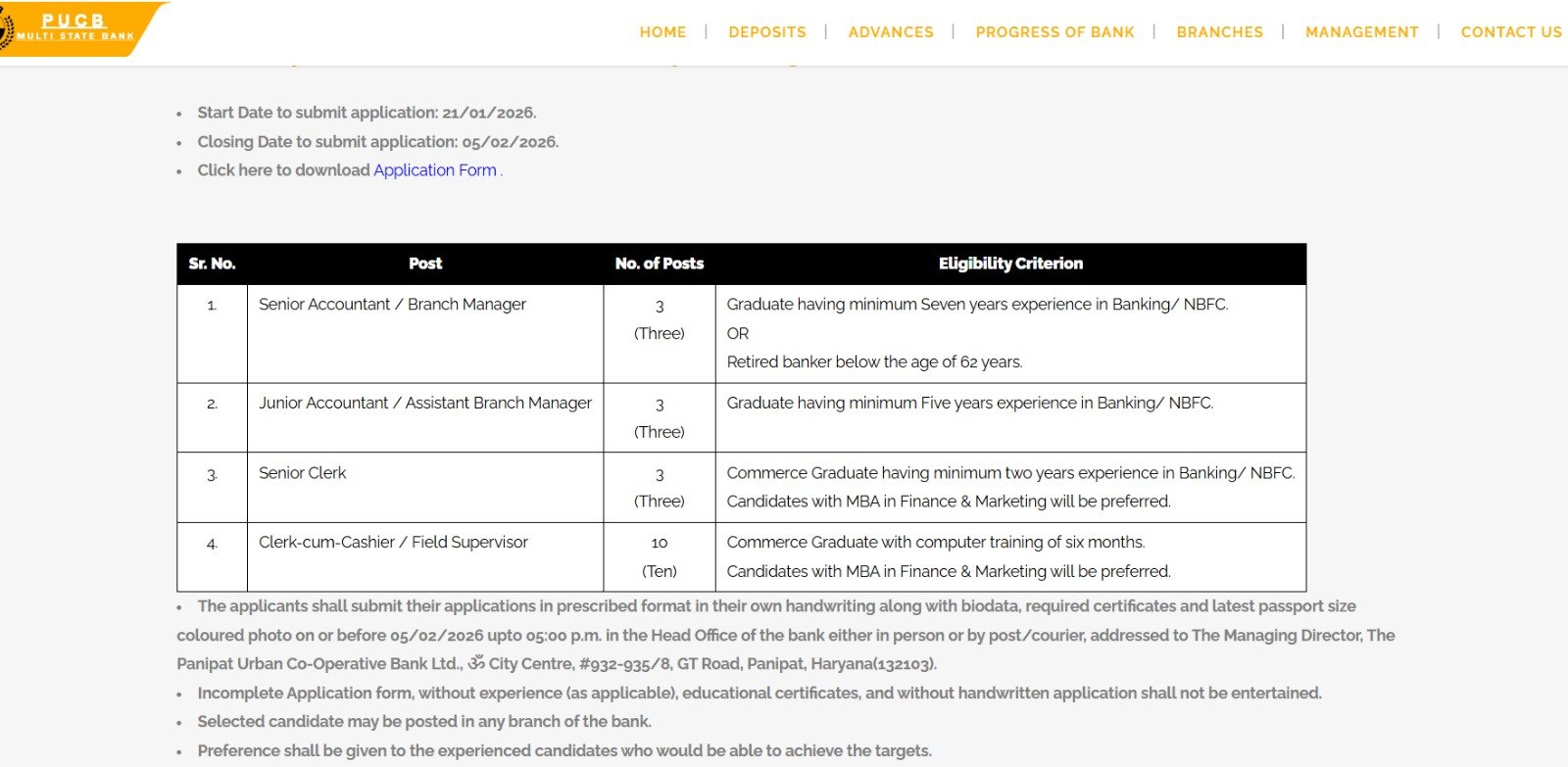
Task: Download the Application Form link
Action: [x=435, y=170]
